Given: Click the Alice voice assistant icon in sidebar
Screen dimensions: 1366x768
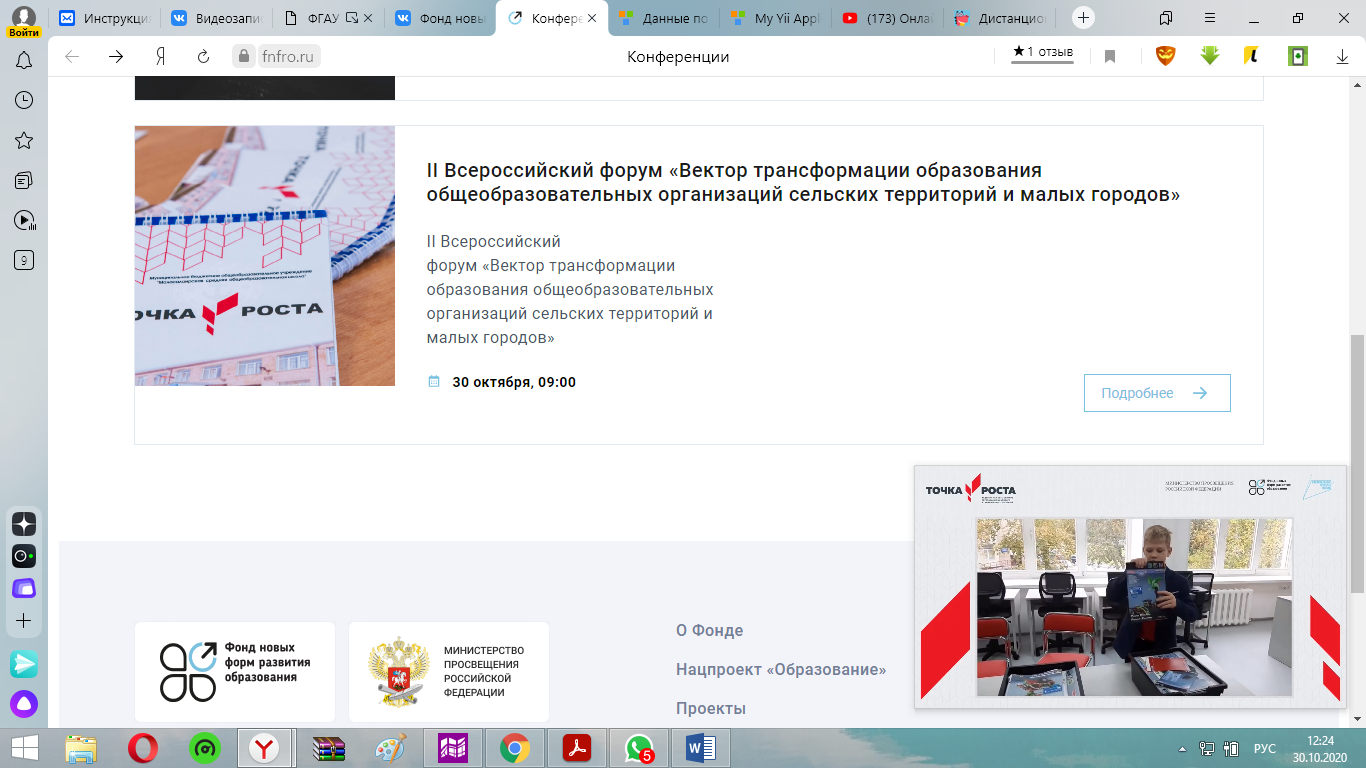Looking at the screenshot, I should [x=24, y=705].
